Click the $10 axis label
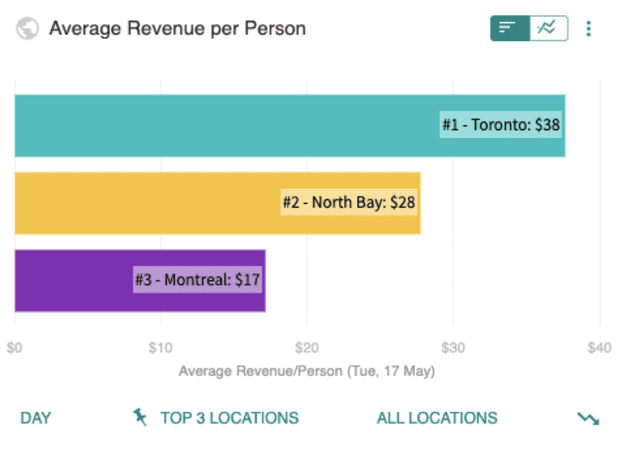 click(160, 348)
